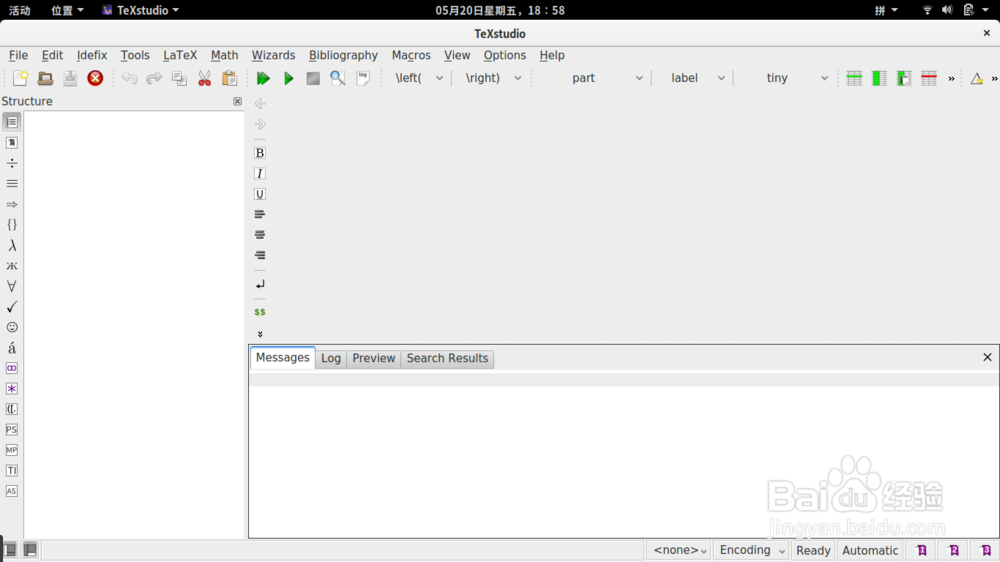Toggle side panel via bottom-left status icon
Viewport: 1000px width, 562px height.
10,549
